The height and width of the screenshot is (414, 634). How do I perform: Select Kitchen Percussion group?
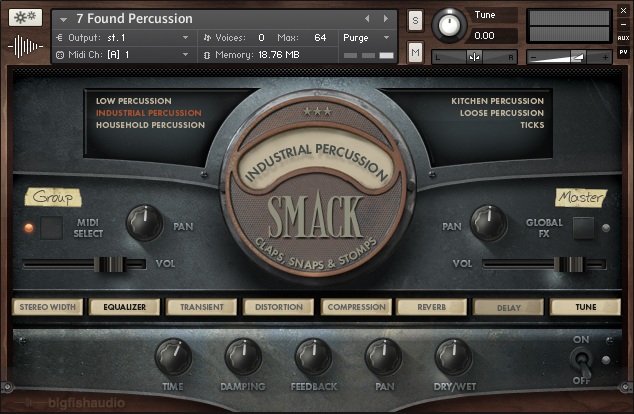click(x=497, y=101)
